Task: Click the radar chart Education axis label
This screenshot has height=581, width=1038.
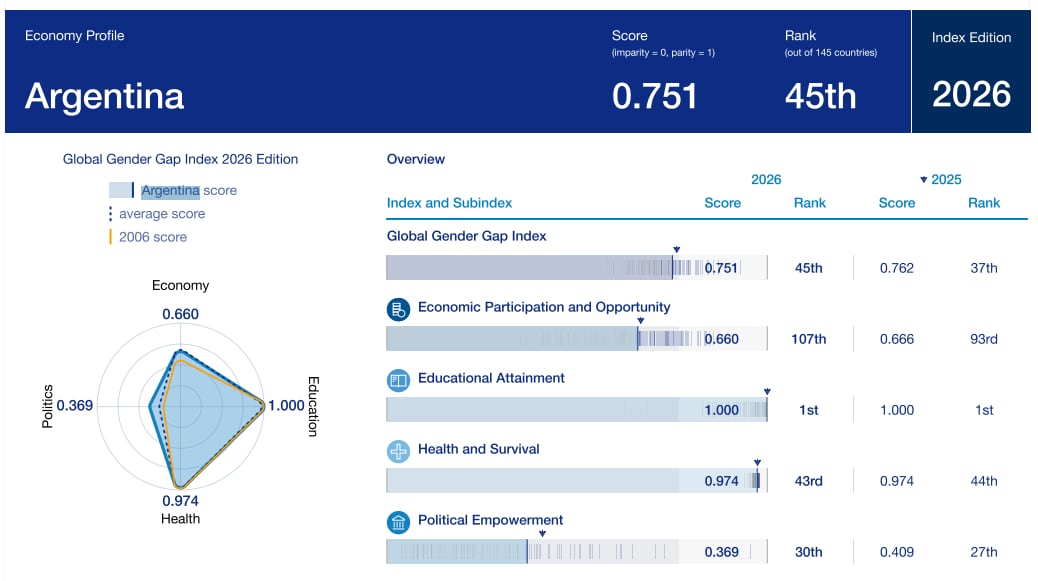Action: click(314, 406)
